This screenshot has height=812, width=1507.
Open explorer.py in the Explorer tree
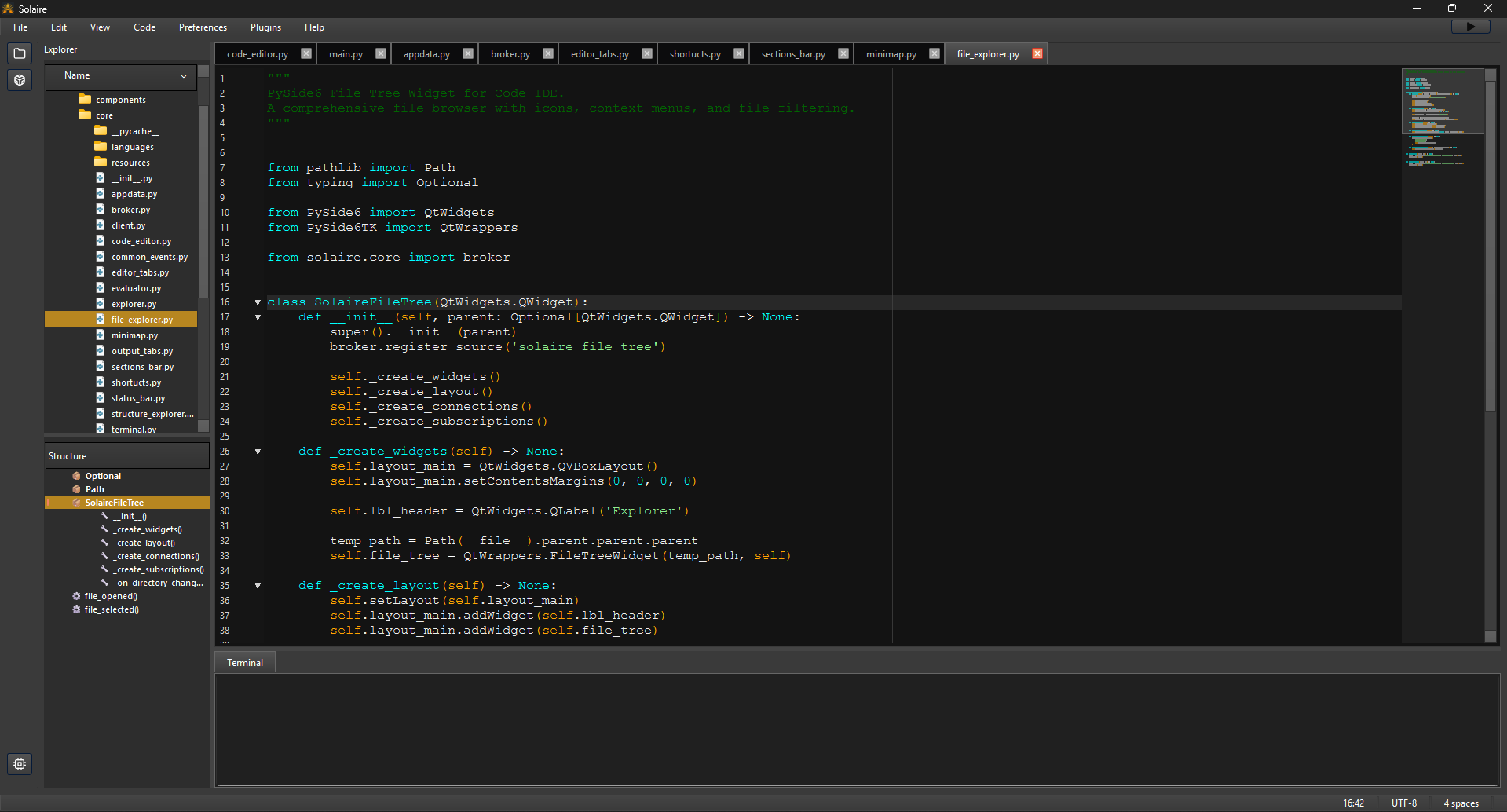pos(134,304)
